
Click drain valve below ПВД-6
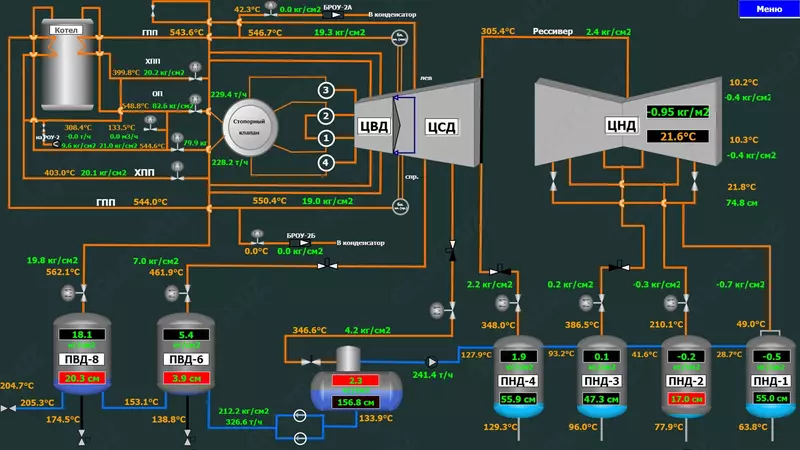(188, 437)
